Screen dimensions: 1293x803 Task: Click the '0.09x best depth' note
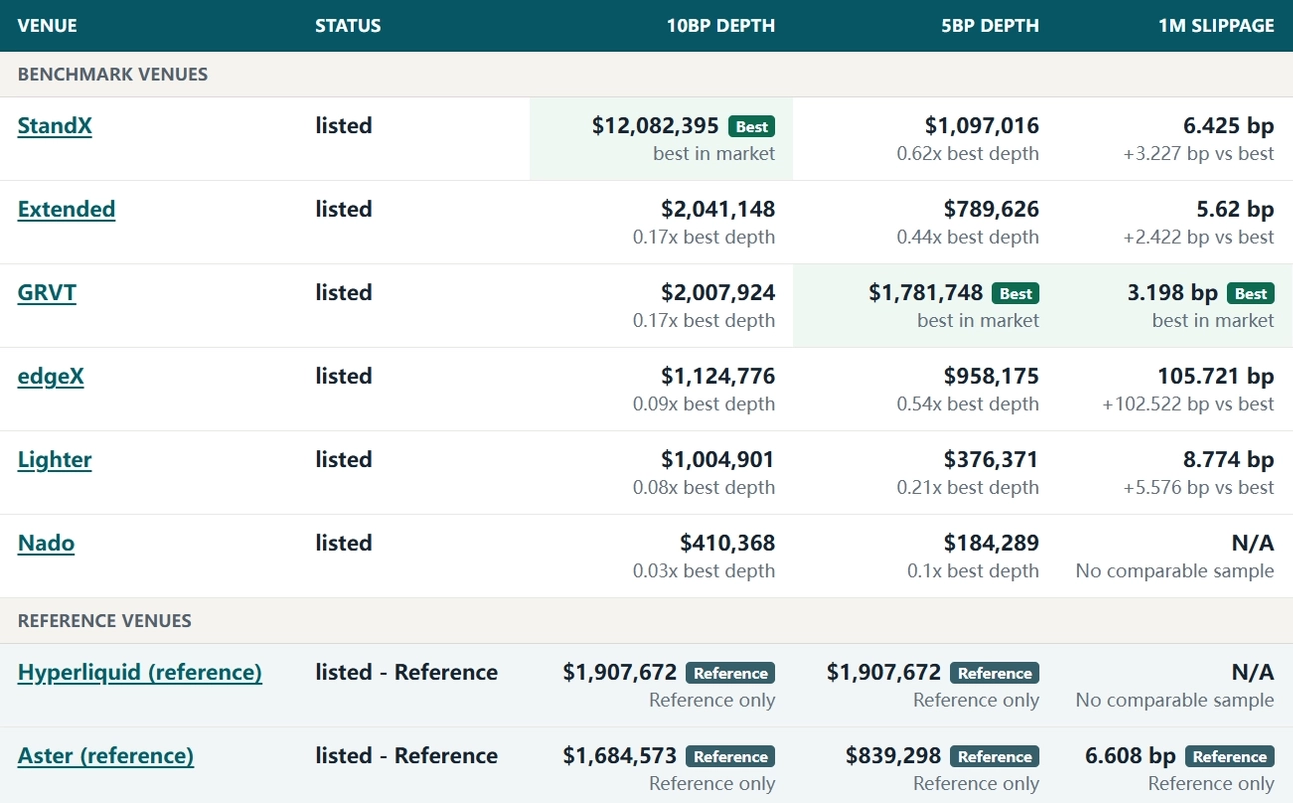click(704, 404)
